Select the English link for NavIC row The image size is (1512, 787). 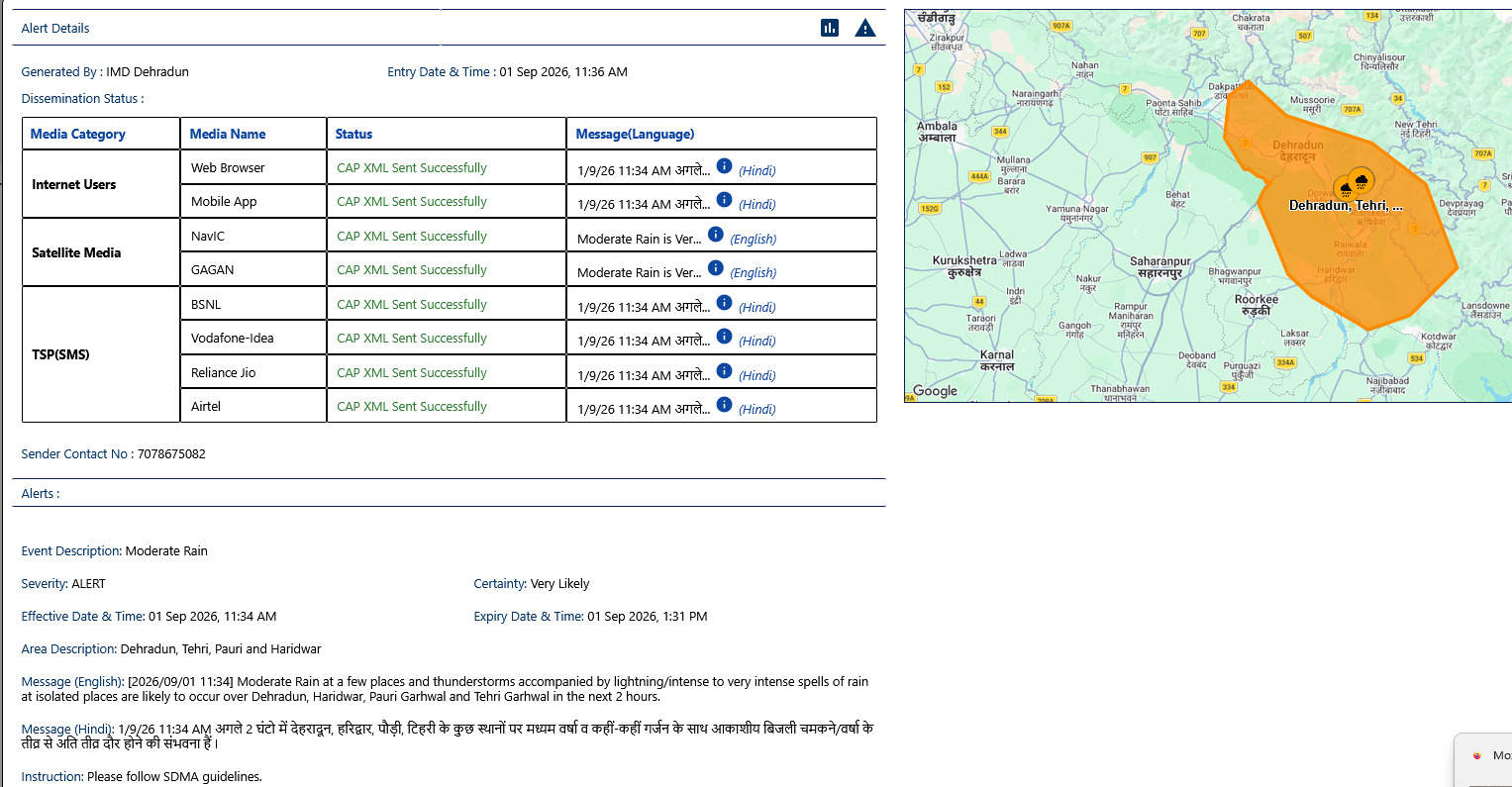pos(754,240)
